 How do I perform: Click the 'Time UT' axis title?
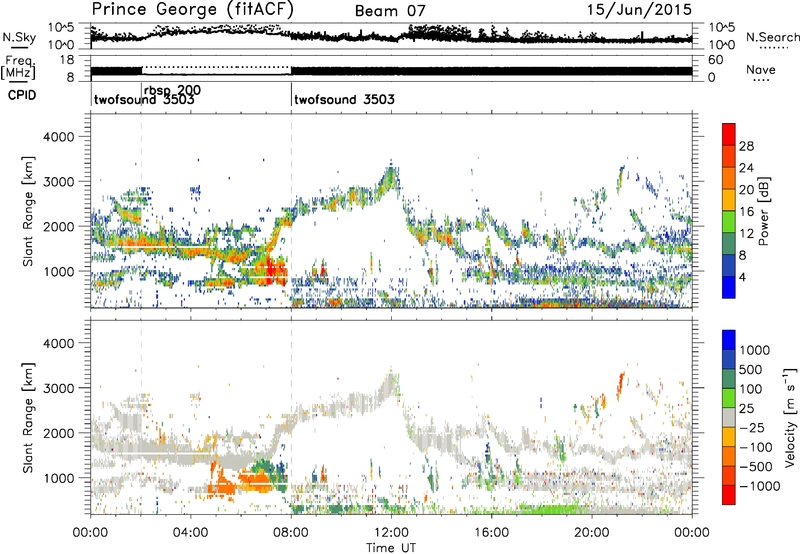coord(391,548)
